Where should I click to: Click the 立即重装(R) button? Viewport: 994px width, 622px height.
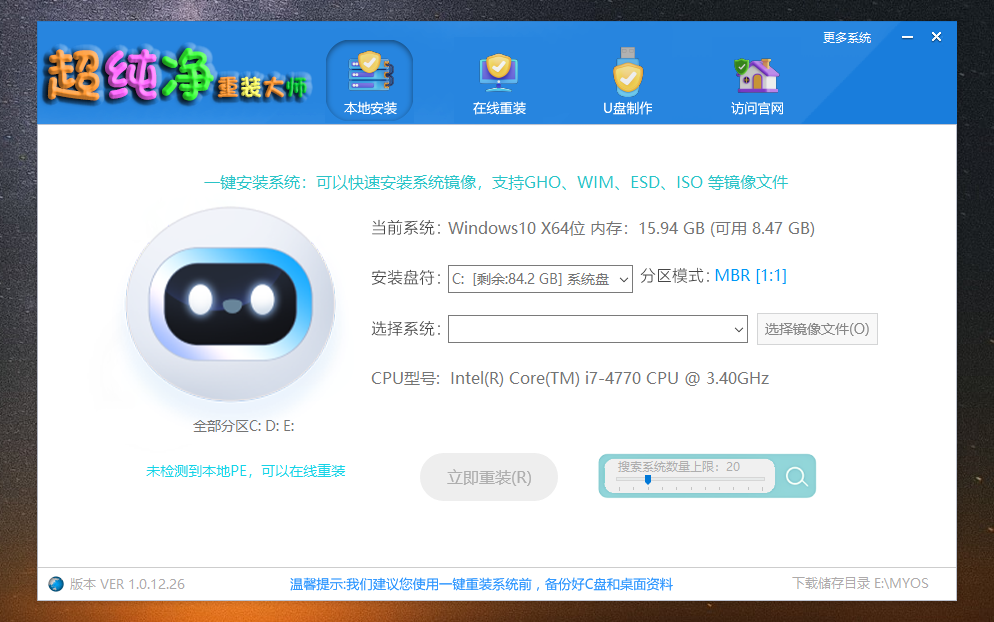(489, 477)
